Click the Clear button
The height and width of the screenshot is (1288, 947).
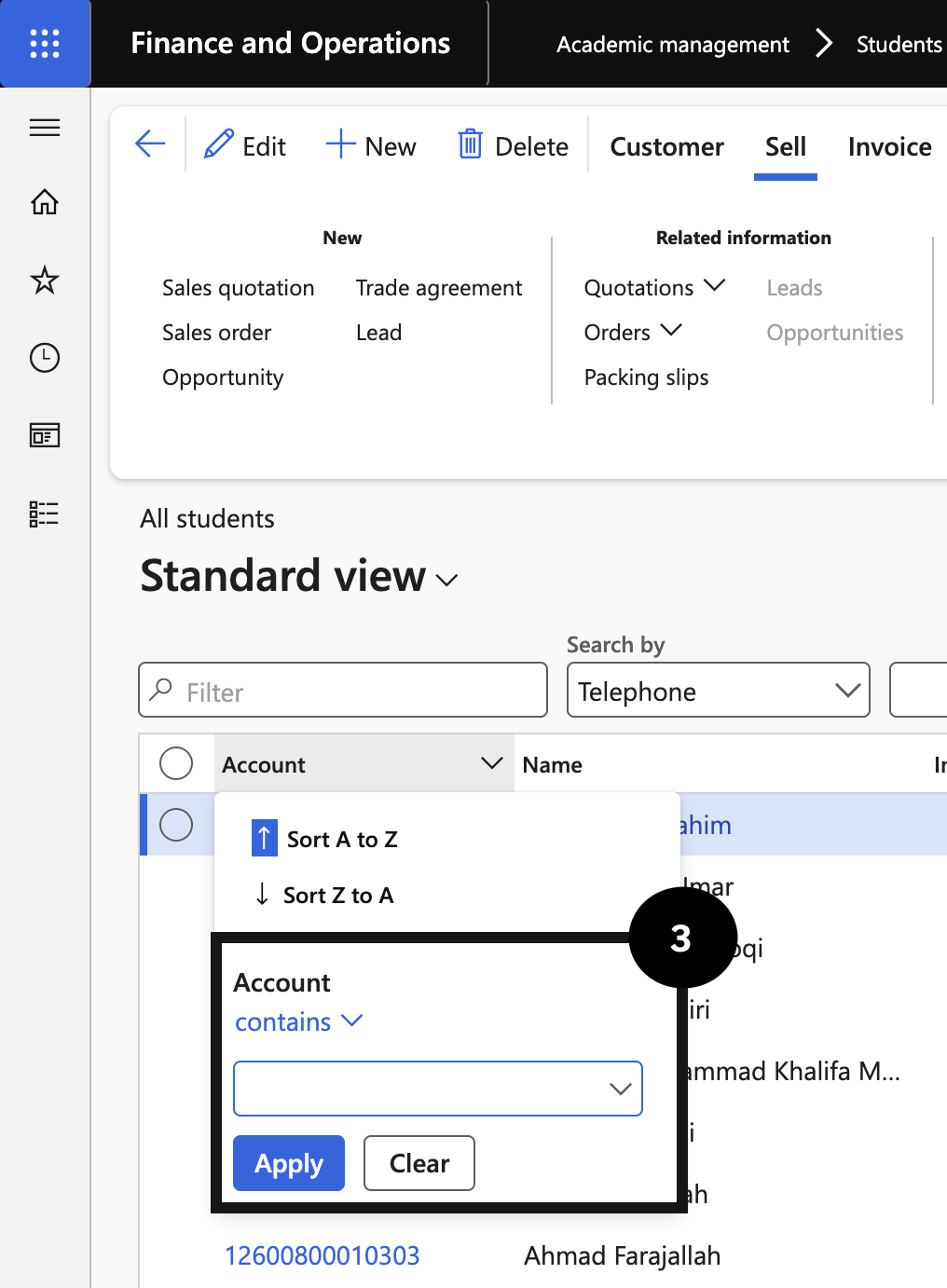419,1163
